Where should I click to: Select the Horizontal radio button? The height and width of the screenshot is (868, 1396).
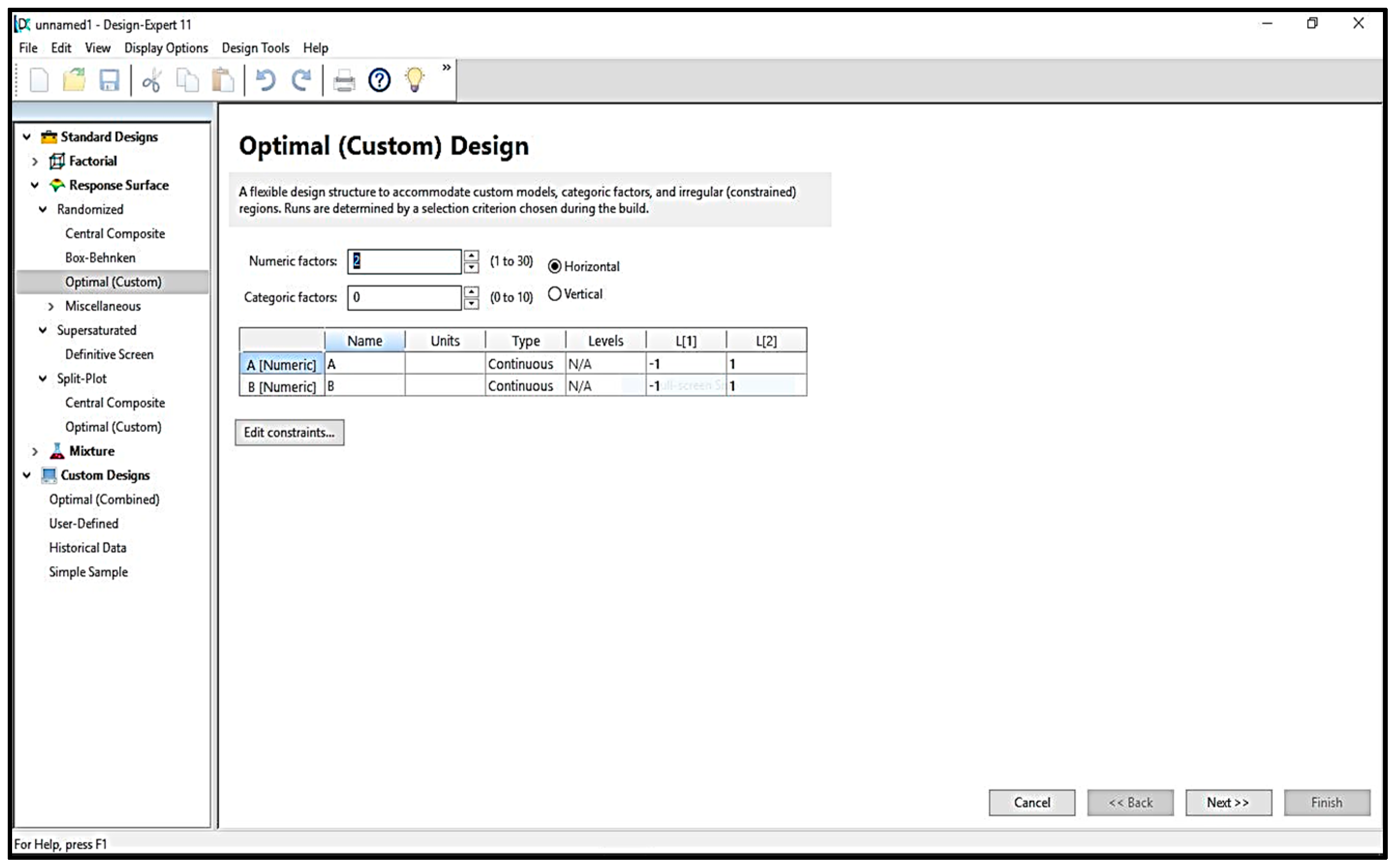click(x=554, y=266)
